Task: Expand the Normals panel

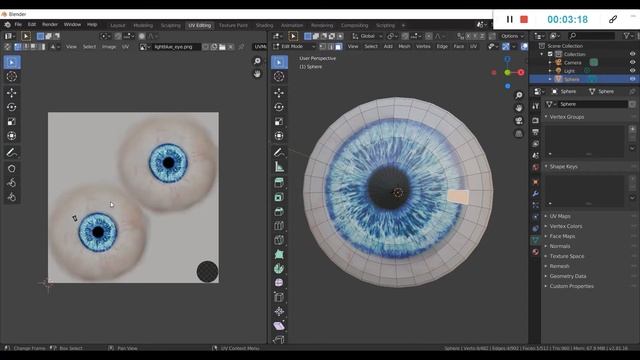Action: coord(560,246)
